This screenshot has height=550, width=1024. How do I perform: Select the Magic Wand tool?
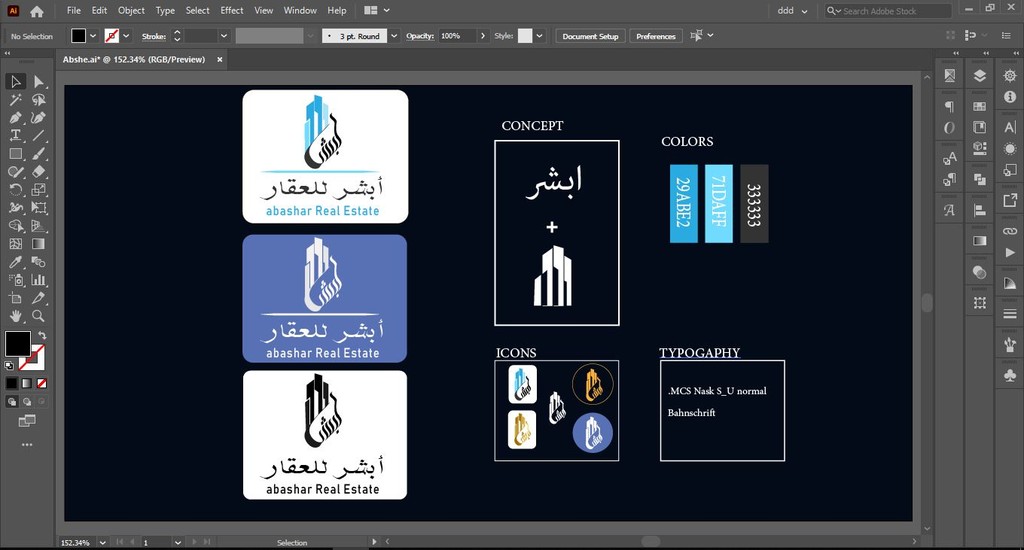point(16,100)
